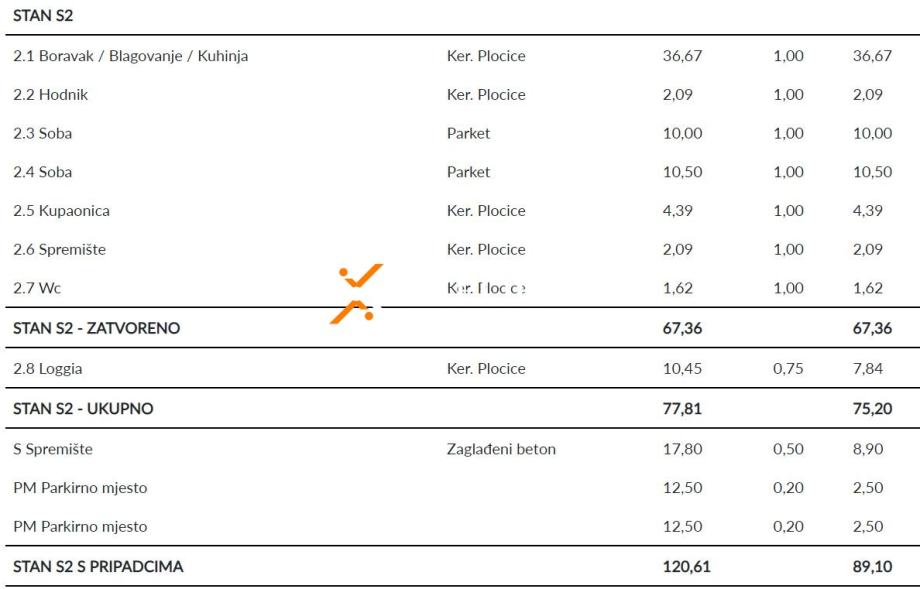This screenshot has height=589, width=920.
Task: Select the "2.1 Boravak / Blagovanje / Kuhinja" label
Action: click(x=130, y=56)
